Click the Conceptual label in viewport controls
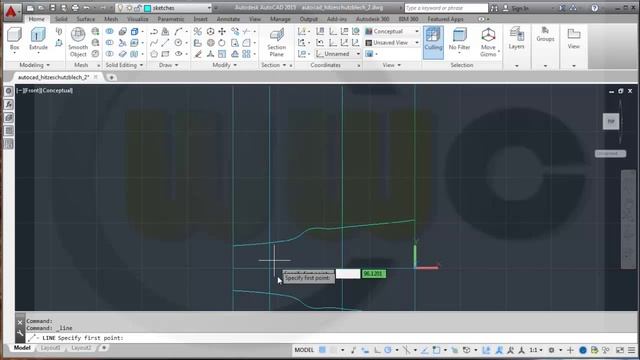640x360 pixels. click(57, 91)
